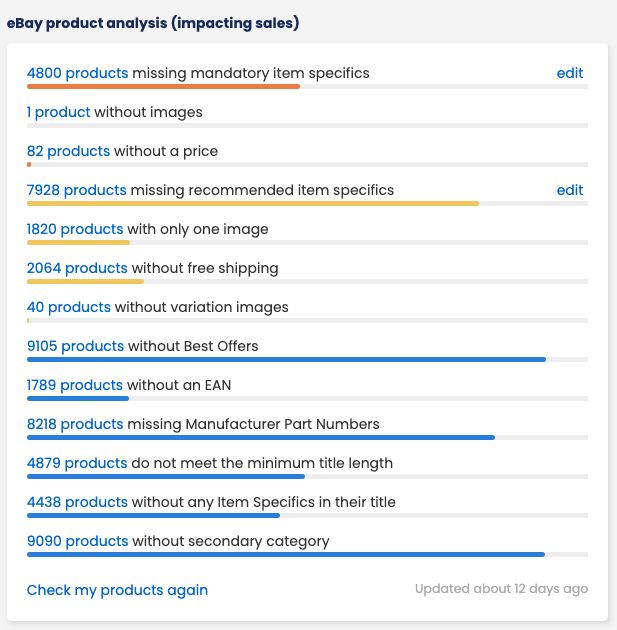Image resolution: width=617 pixels, height=630 pixels.
Task: Open 4438 products without Item Specifics in title
Action: pyautogui.click(x=77, y=502)
